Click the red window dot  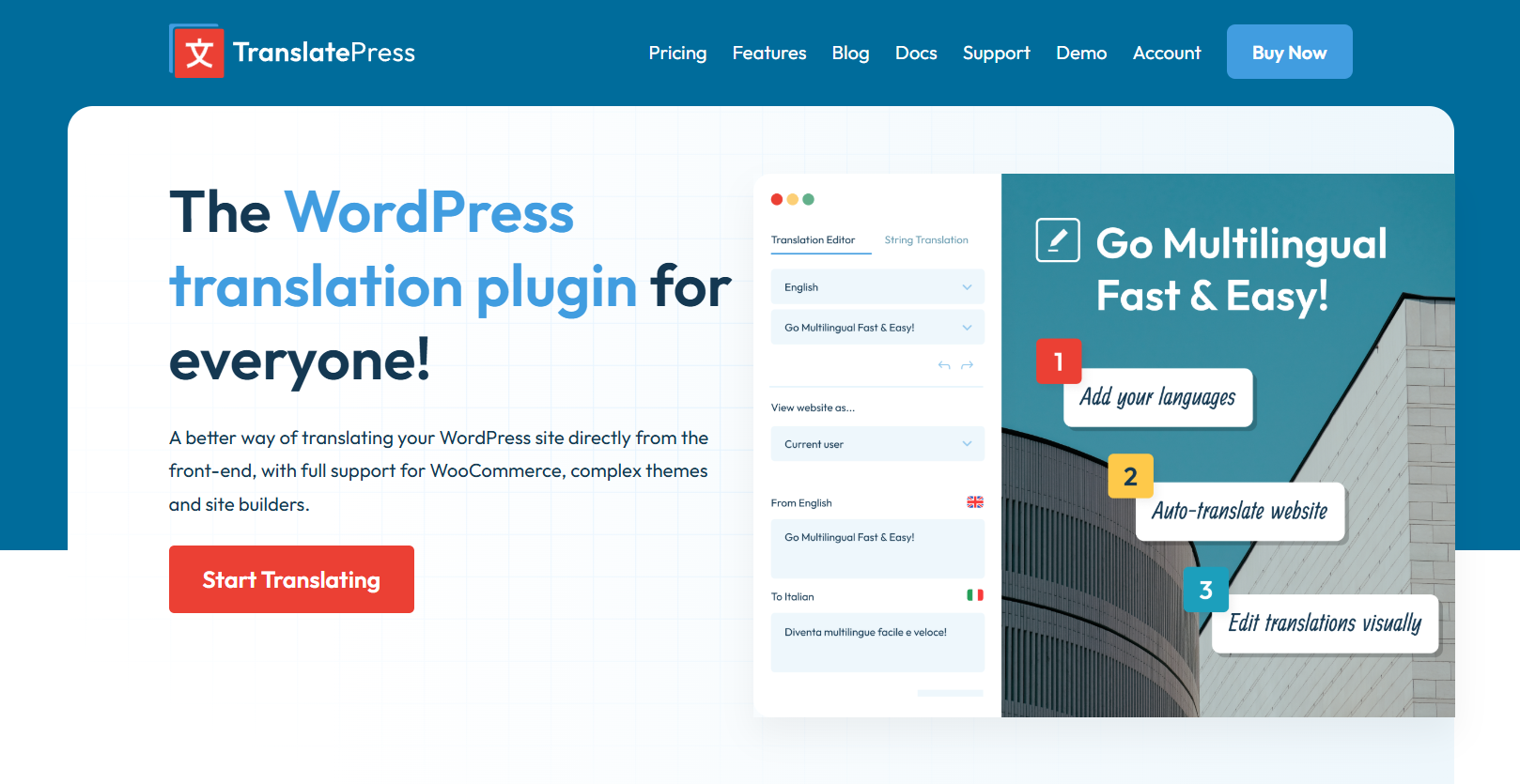[x=777, y=199]
